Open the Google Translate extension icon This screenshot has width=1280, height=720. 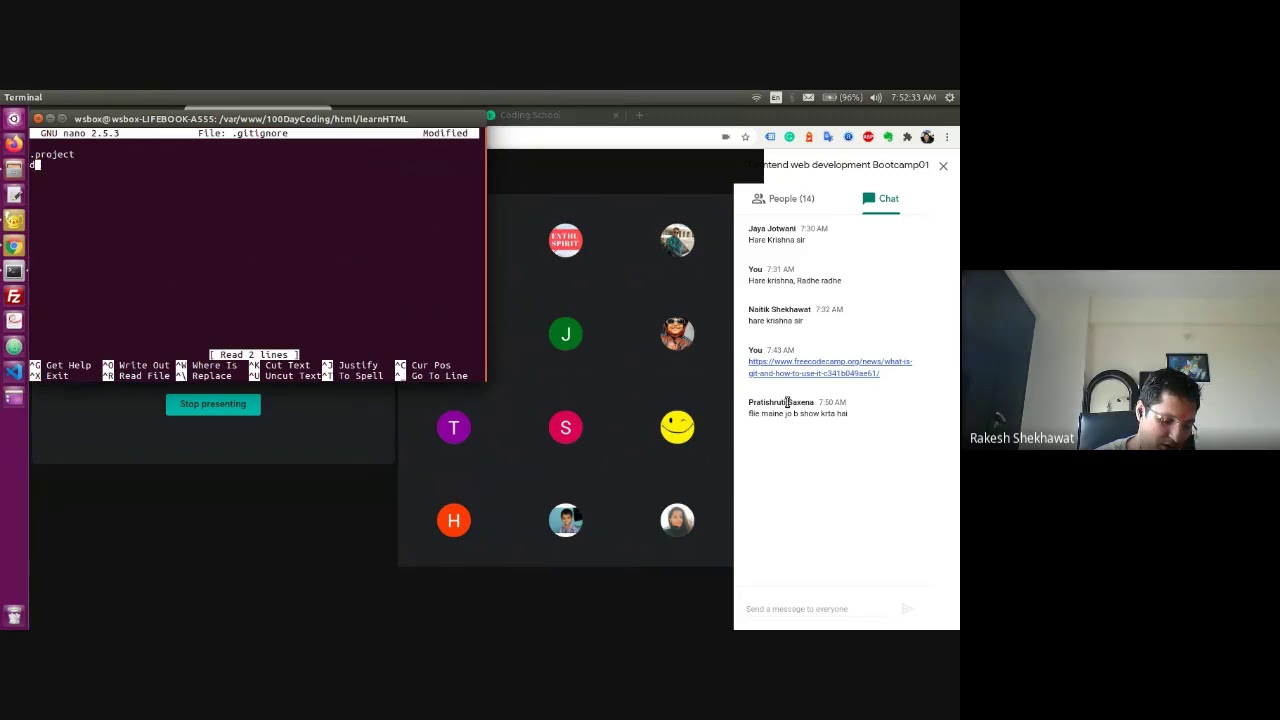click(x=828, y=137)
